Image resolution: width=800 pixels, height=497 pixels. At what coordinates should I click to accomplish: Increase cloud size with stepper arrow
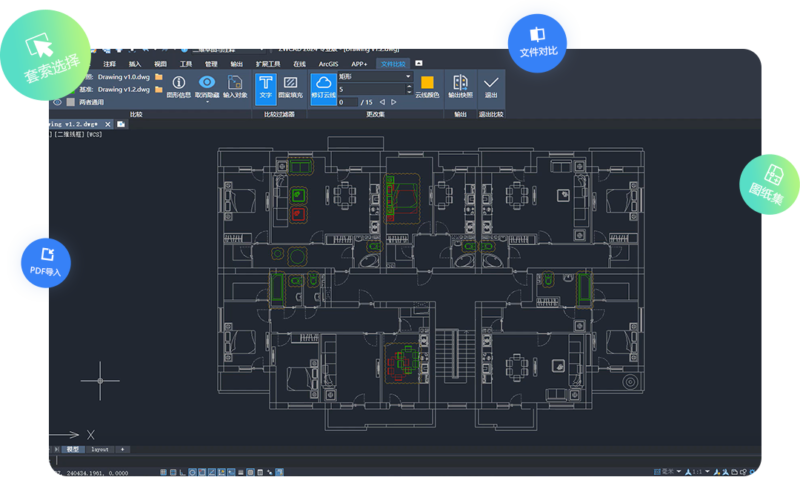(x=408, y=87)
